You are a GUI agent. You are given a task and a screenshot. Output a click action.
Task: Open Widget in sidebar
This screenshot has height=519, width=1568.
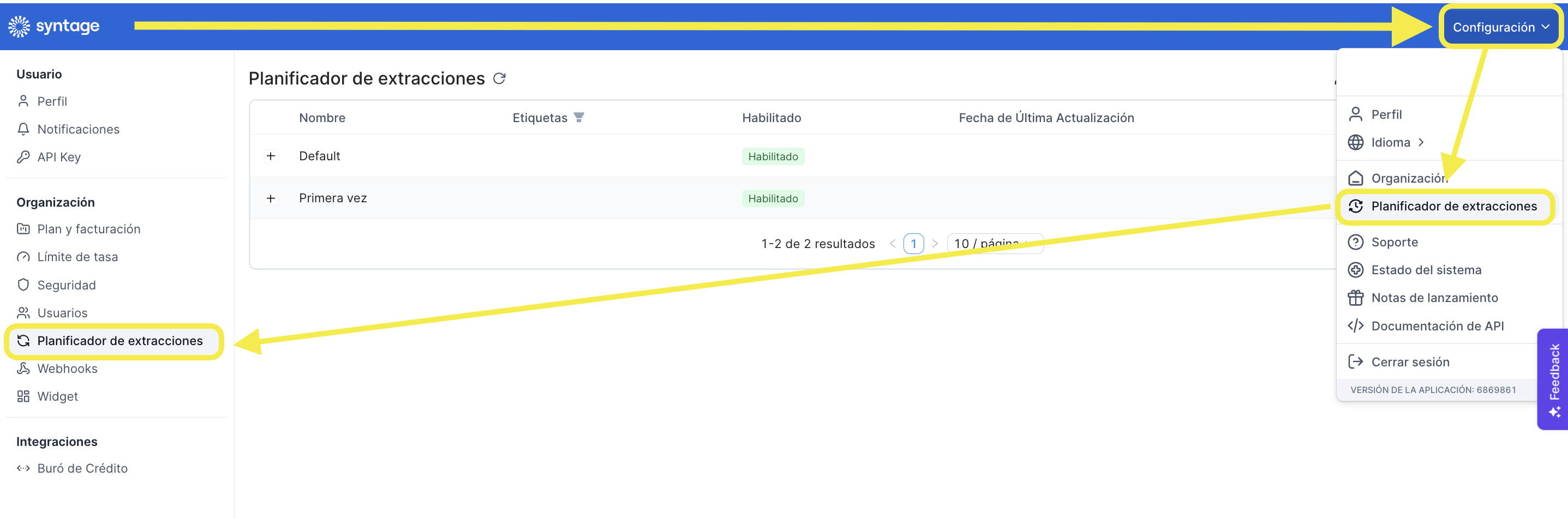pos(58,397)
